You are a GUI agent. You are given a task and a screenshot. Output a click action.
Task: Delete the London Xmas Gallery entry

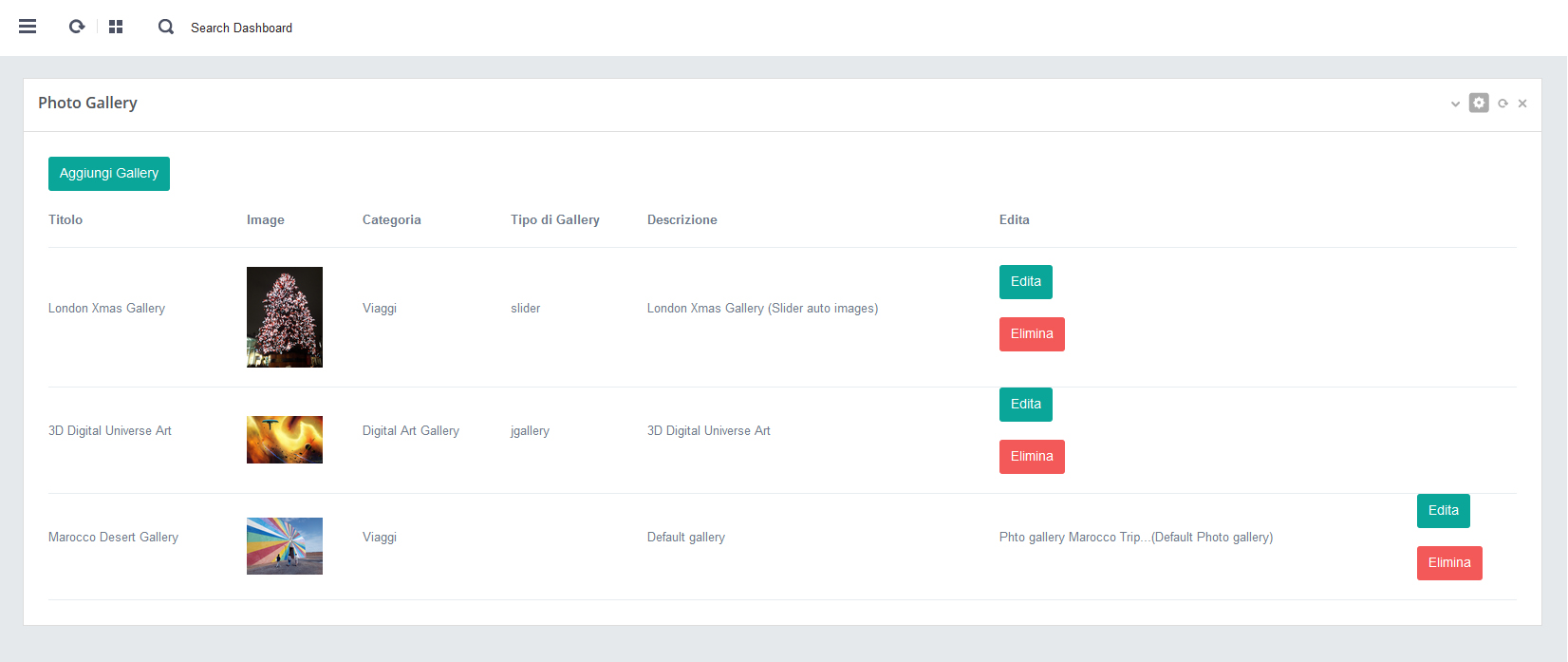point(1031,334)
